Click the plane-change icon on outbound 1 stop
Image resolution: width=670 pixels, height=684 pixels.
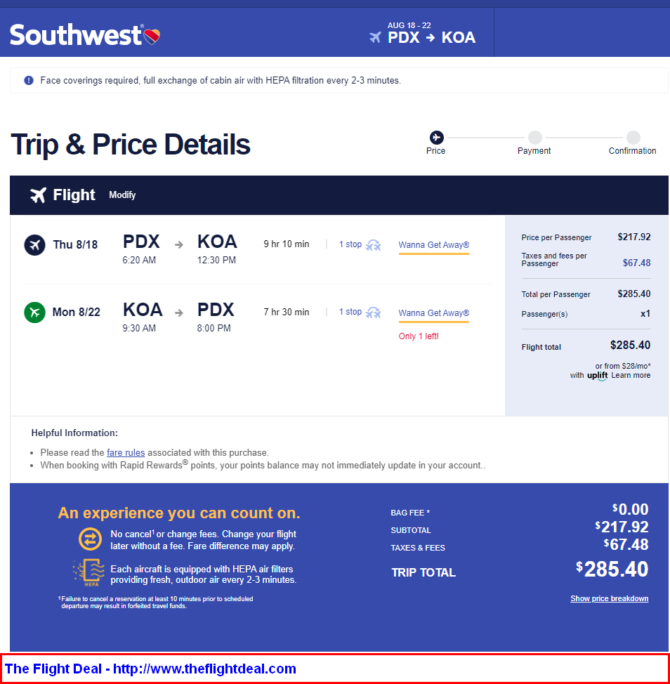tap(373, 245)
